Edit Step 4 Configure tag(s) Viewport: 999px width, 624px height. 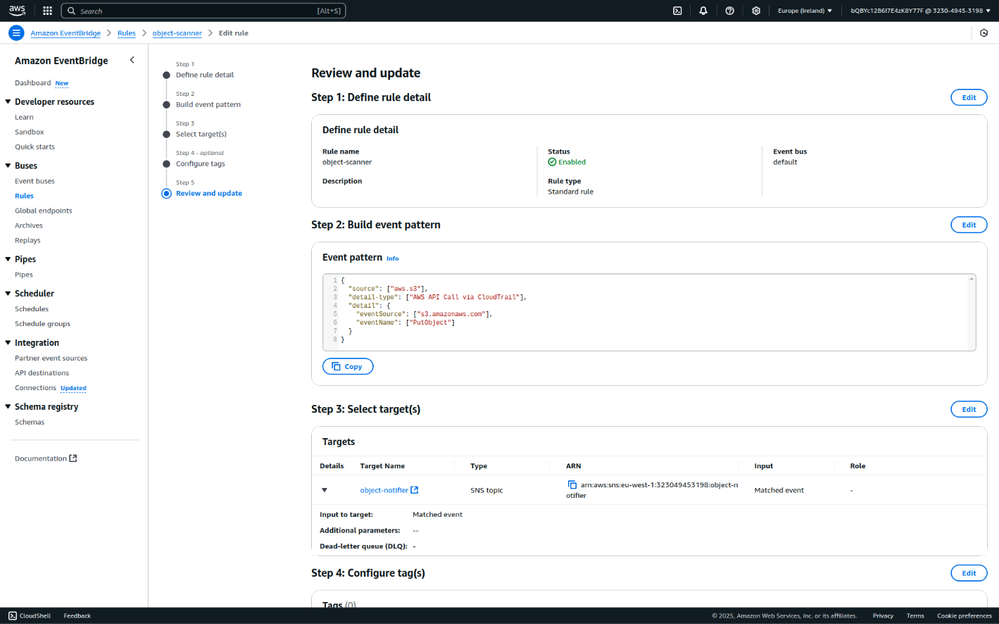click(968, 573)
